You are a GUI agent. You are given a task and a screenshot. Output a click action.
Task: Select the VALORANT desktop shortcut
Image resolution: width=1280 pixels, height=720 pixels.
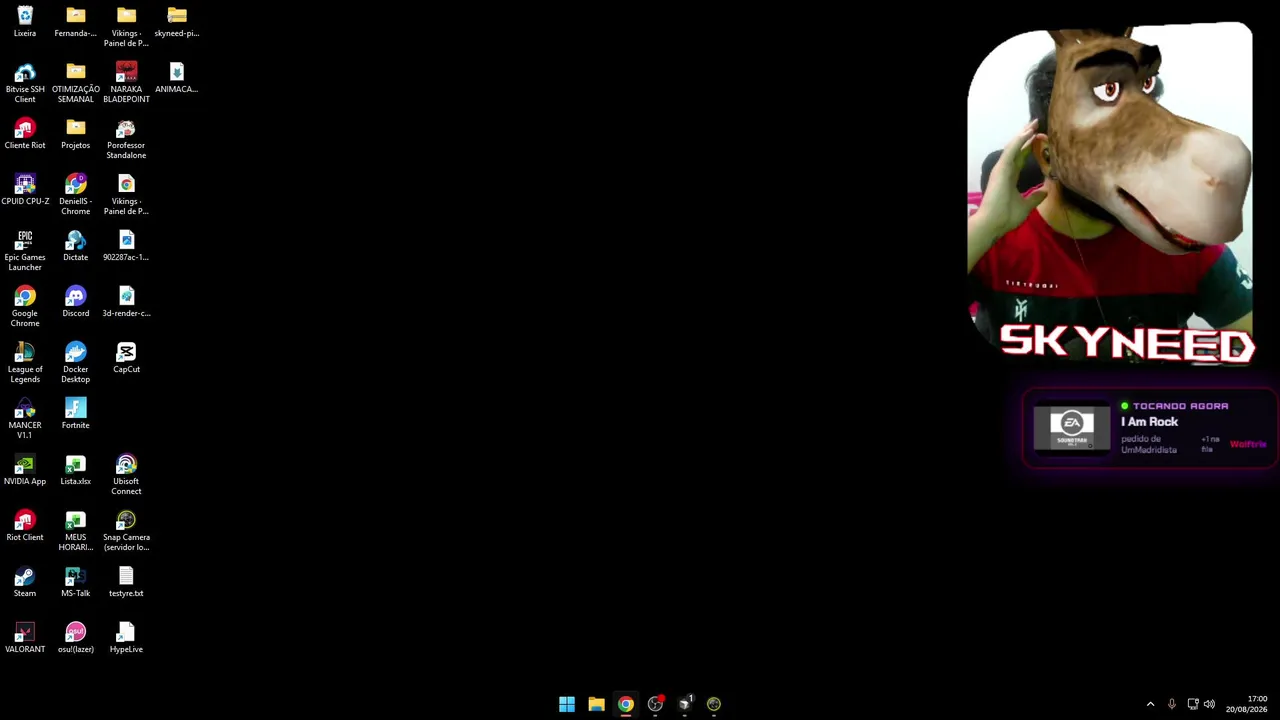(x=25, y=639)
